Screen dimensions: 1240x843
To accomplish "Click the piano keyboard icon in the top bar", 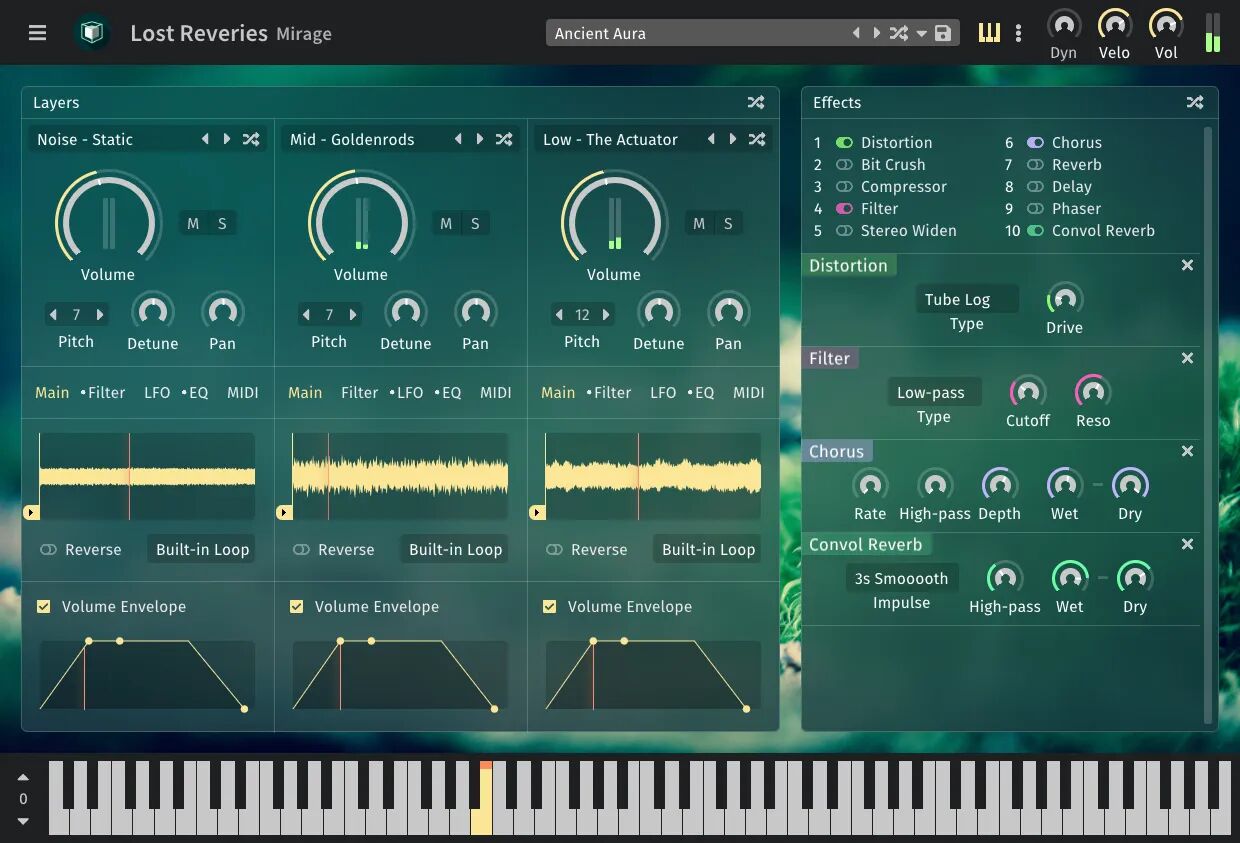I will 988,32.
